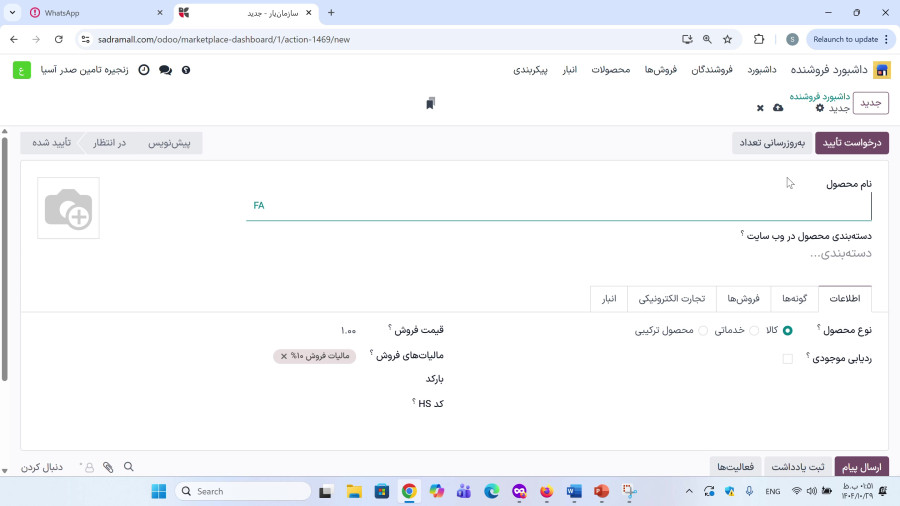Image resolution: width=900 pixels, height=506 pixels.
Task: Select the خدماتی product type radio
Action: pyautogui.click(x=755, y=330)
